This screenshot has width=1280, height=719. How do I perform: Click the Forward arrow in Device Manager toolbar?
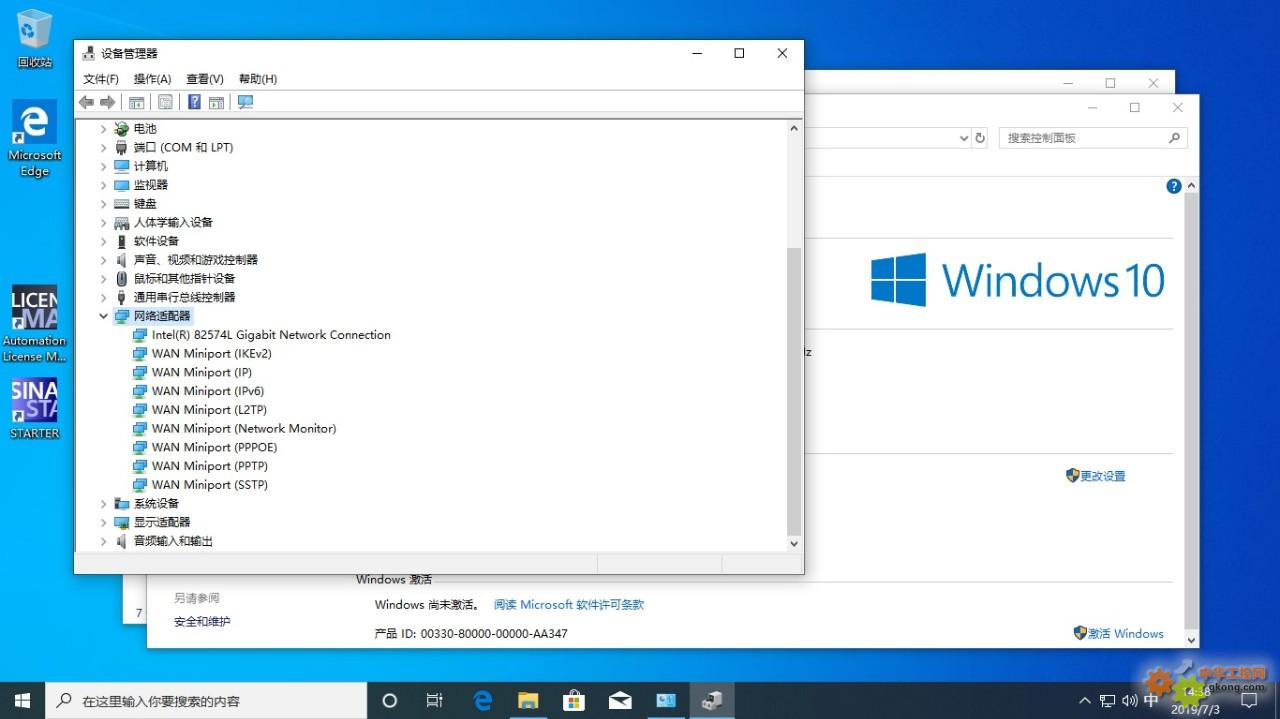(107, 102)
